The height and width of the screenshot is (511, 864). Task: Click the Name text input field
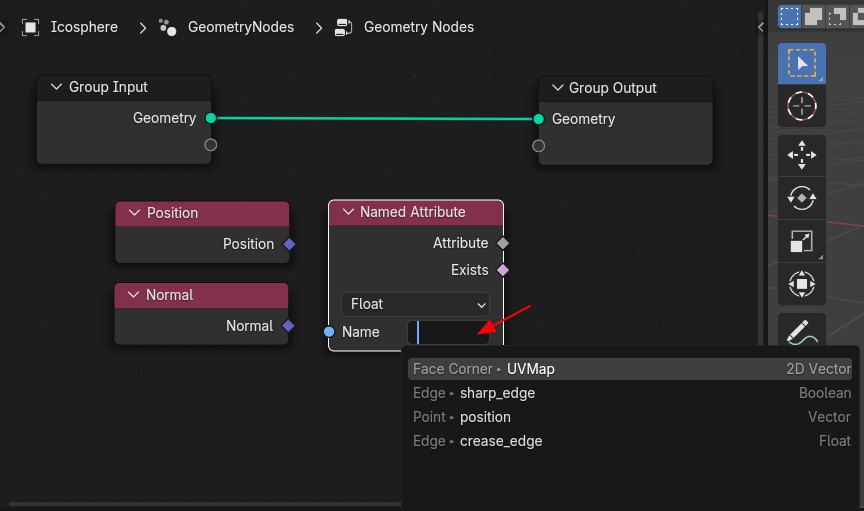pyautogui.click(x=448, y=332)
